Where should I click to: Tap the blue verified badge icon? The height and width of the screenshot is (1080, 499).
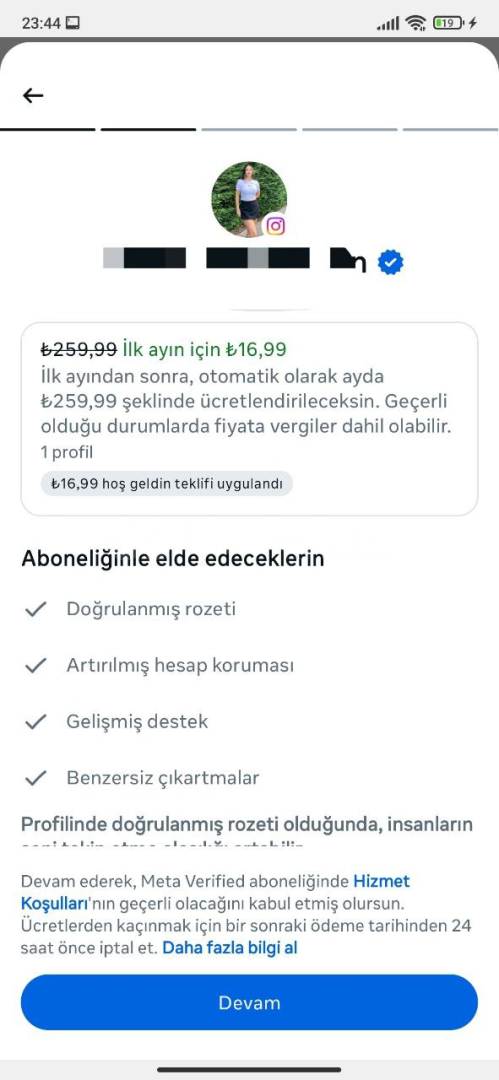391,262
